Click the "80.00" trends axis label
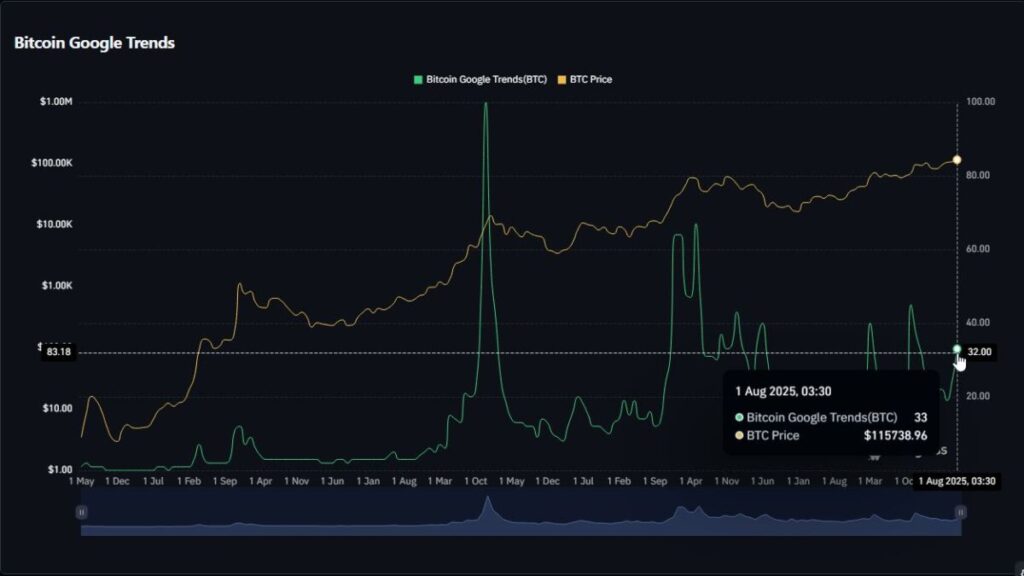Screen dimensions: 1024x576 tap(978, 176)
